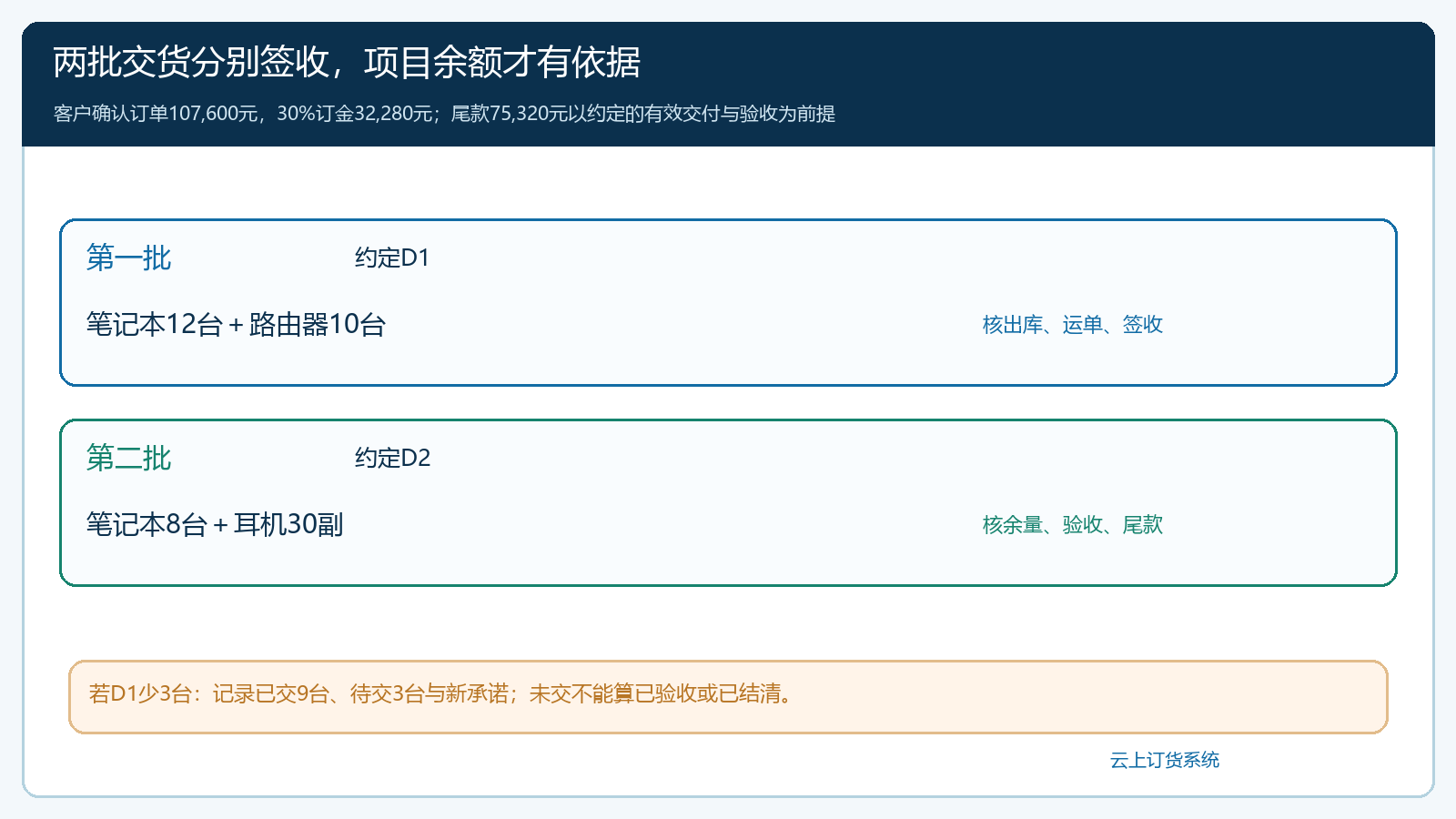
Task: Click the 约定D1 label
Action: (x=392, y=258)
